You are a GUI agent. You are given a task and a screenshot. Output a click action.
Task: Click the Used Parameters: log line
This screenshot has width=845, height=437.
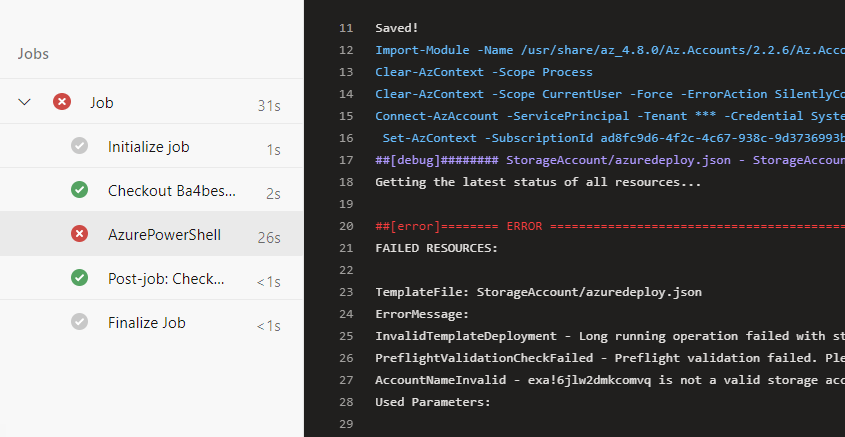pos(433,403)
